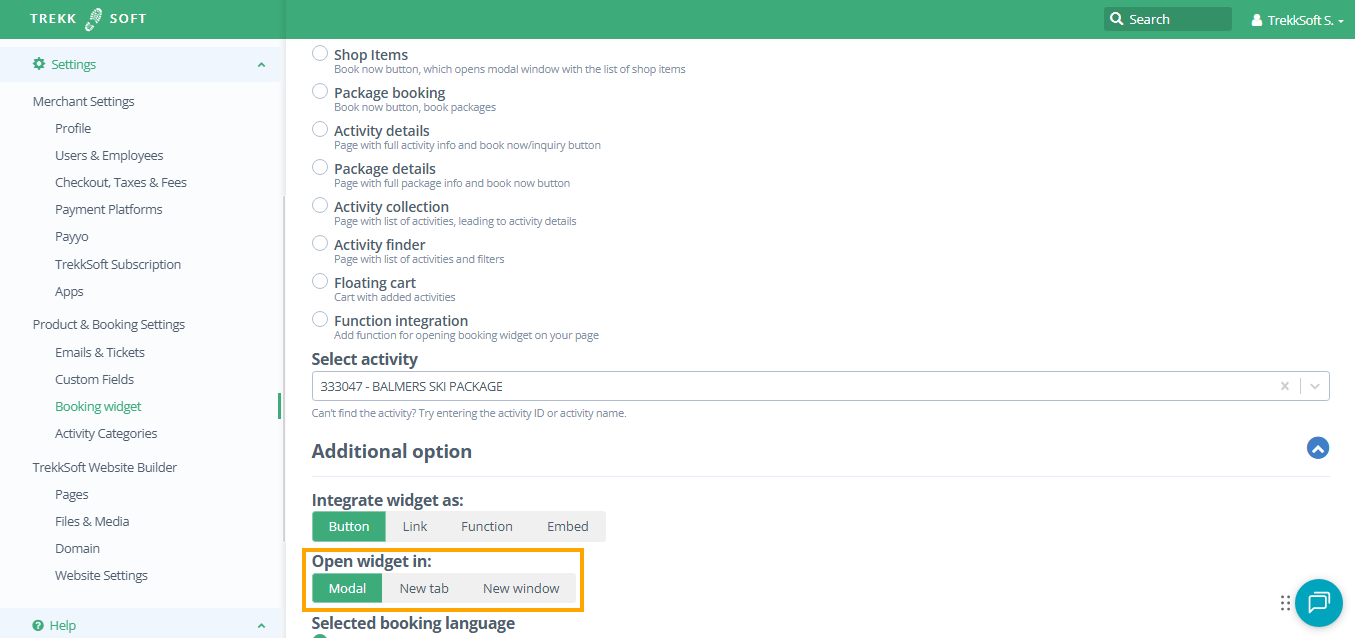This screenshot has height=638, width=1355.
Task: Choose the Floating cart radio button
Action: click(x=320, y=282)
